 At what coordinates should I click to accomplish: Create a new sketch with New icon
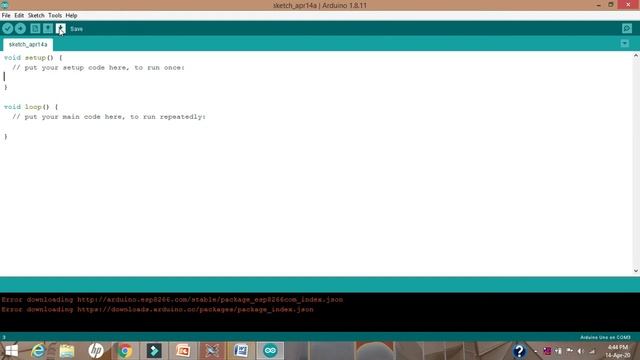pyautogui.click(x=35, y=29)
